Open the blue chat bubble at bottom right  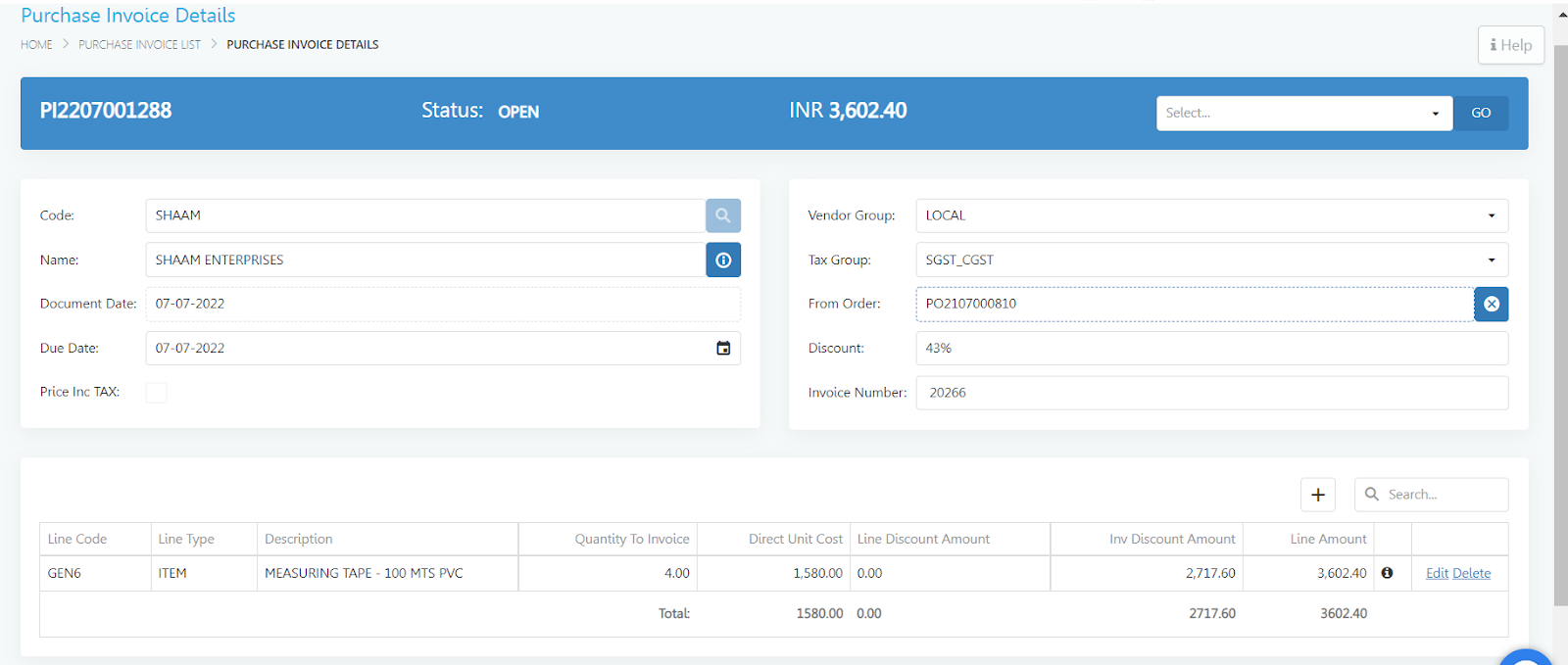coord(1526,658)
